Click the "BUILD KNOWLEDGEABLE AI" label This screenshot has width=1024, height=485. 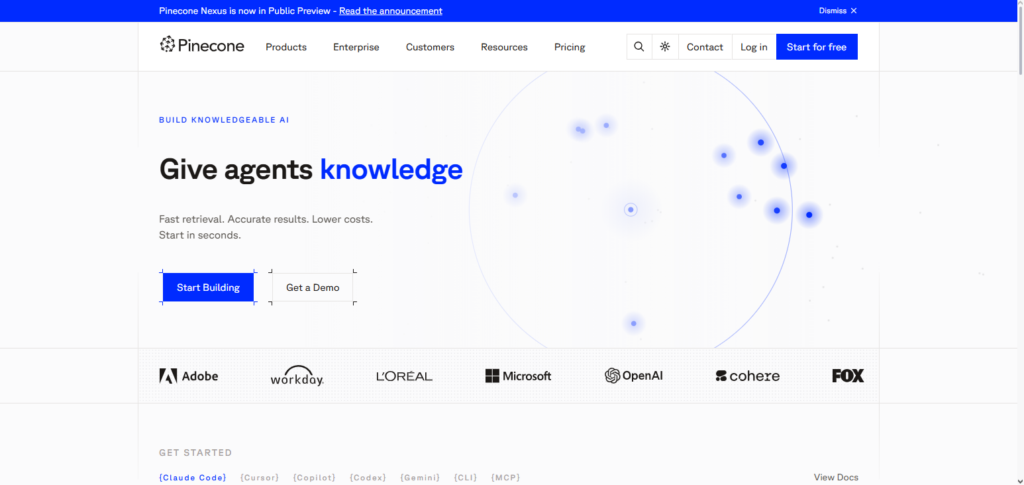point(224,120)
